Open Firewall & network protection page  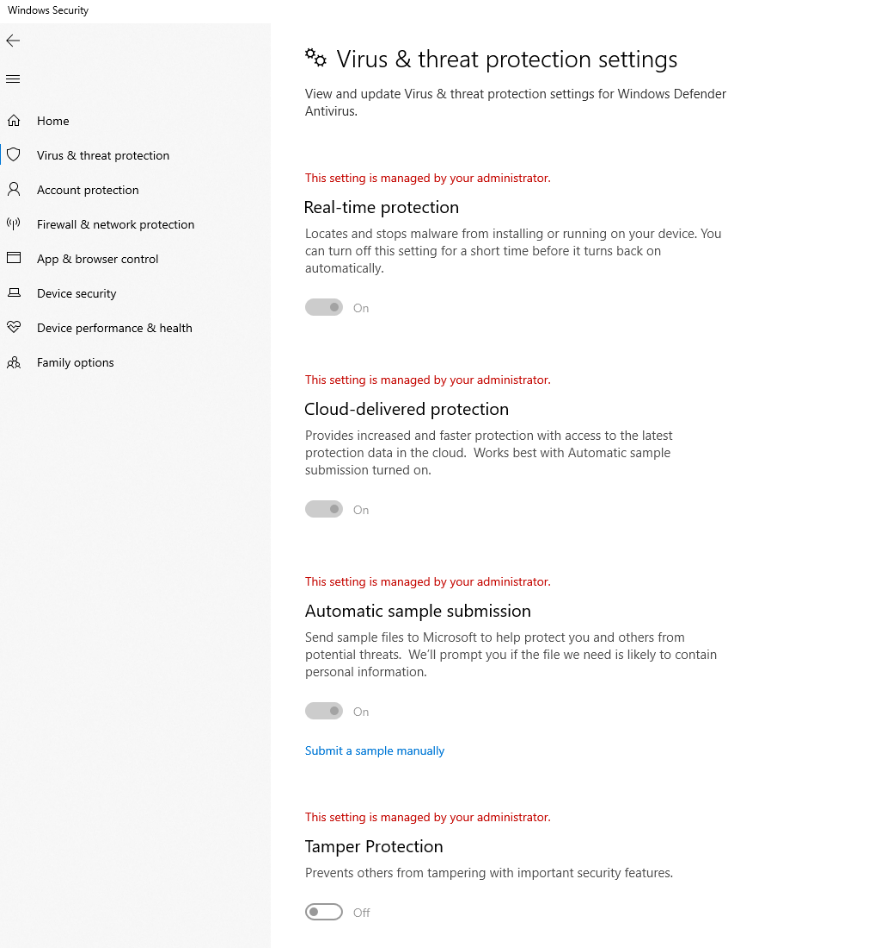(x=116, y=225)
